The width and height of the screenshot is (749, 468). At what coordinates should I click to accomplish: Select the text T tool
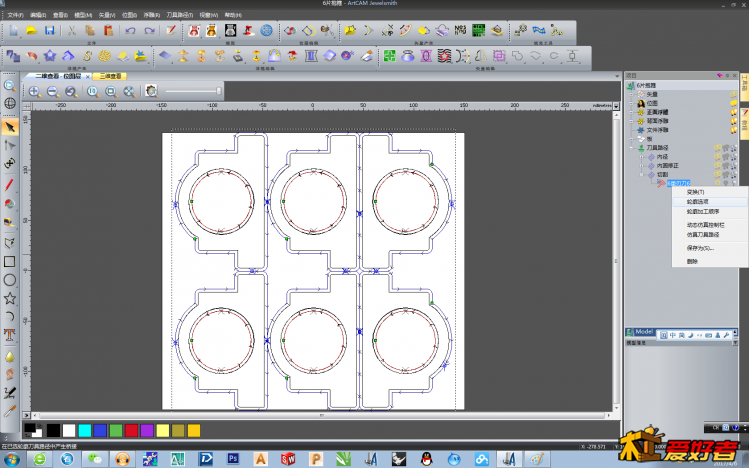coord(10,335)
